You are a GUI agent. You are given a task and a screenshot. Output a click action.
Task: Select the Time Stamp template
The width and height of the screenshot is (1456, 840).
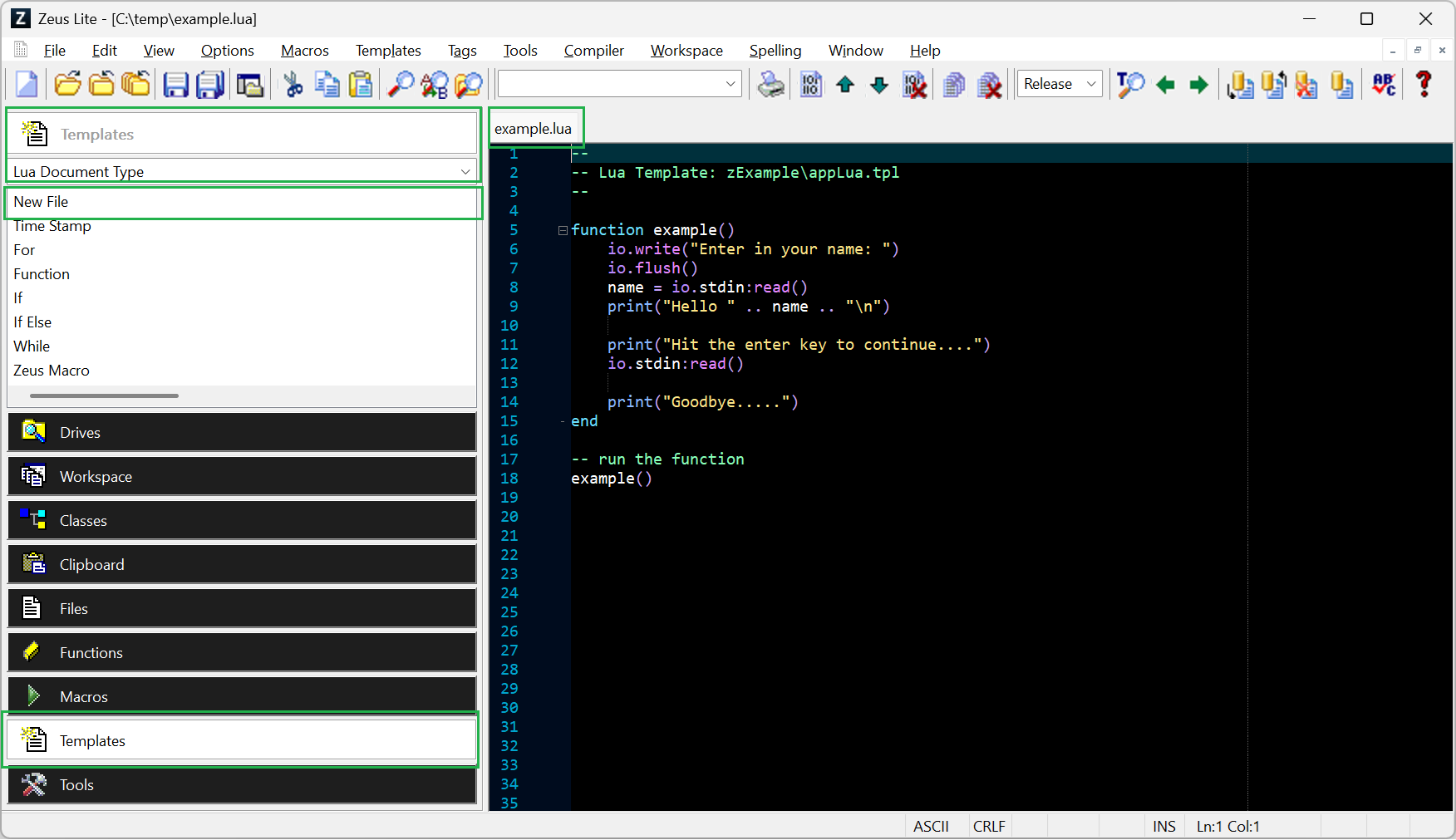tap(243, 226)
